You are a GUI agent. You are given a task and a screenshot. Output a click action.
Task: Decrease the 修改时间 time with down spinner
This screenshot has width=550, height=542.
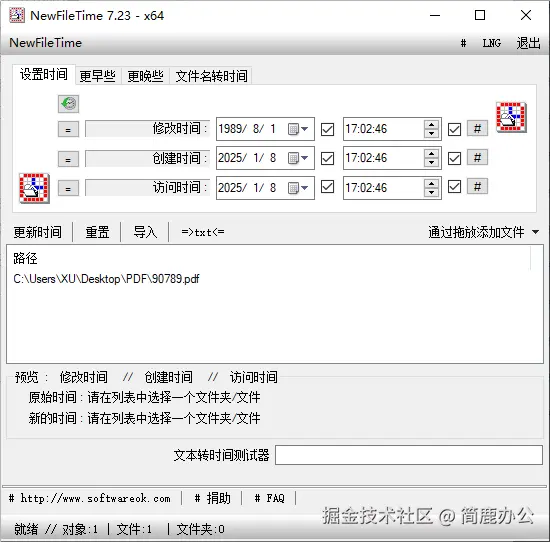(431, 133)
